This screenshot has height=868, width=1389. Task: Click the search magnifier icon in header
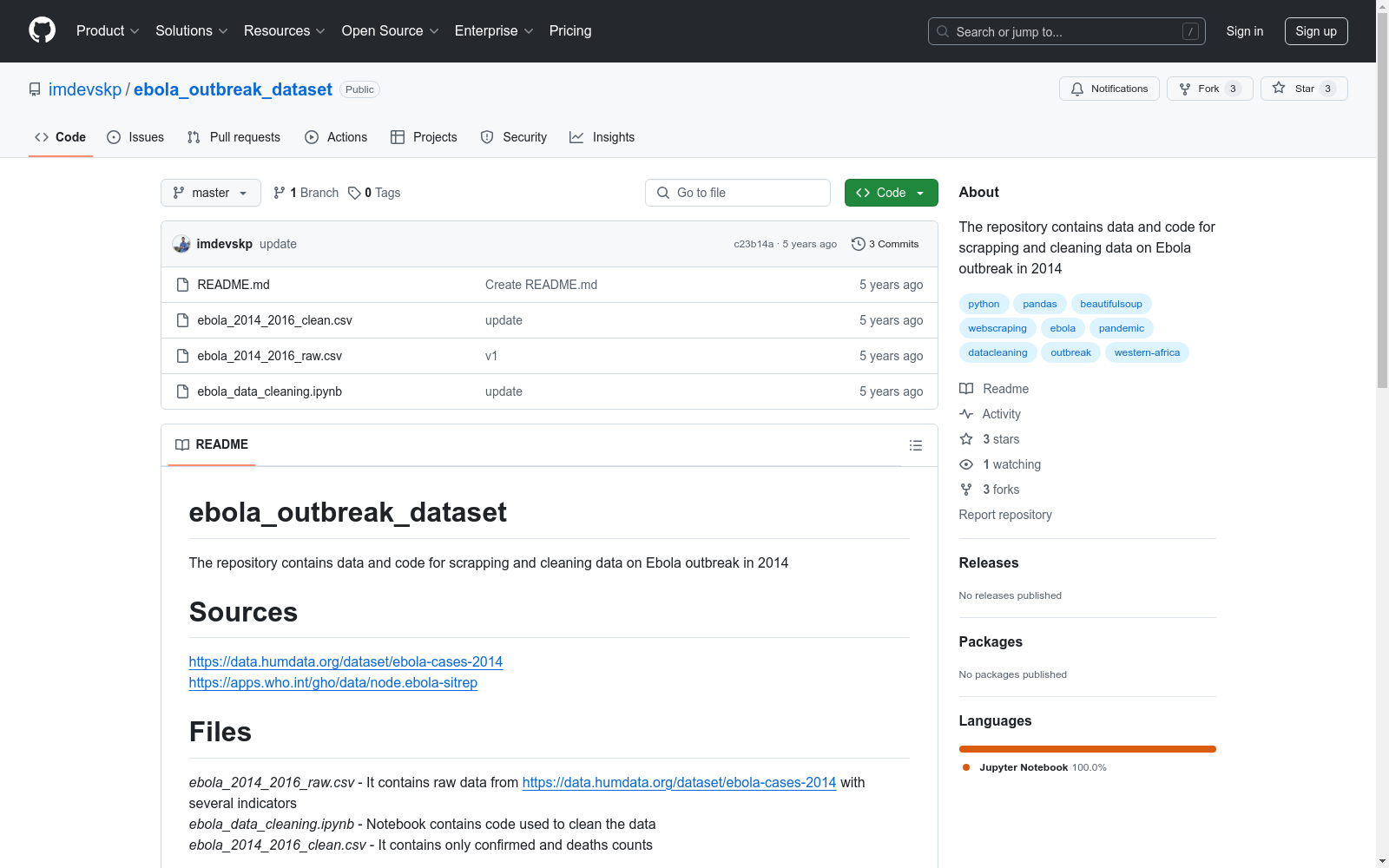943,31
